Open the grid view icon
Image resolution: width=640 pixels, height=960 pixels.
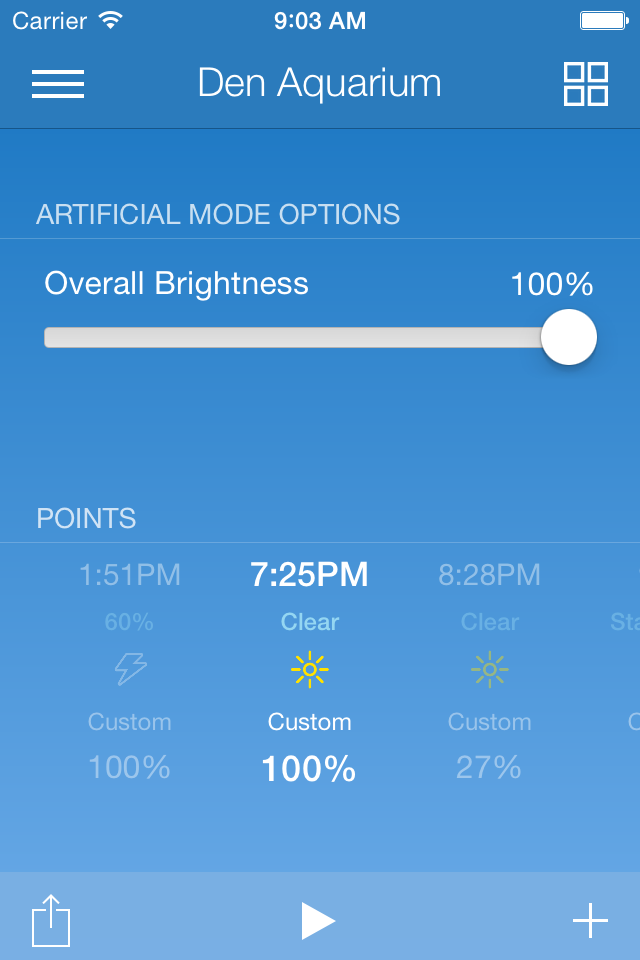[x=586, y=84]
